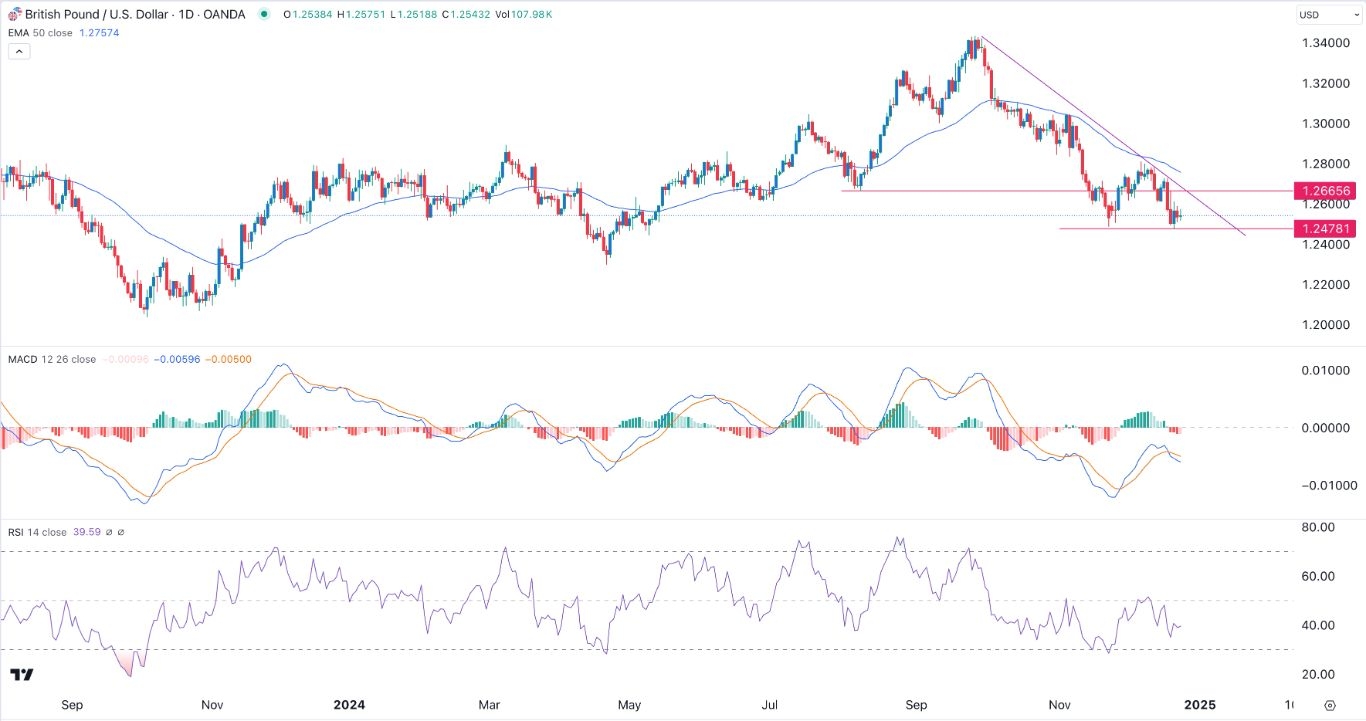Click the 1.26656 resistance price label
The image size is (1366, 721).
click(1325, 190)
